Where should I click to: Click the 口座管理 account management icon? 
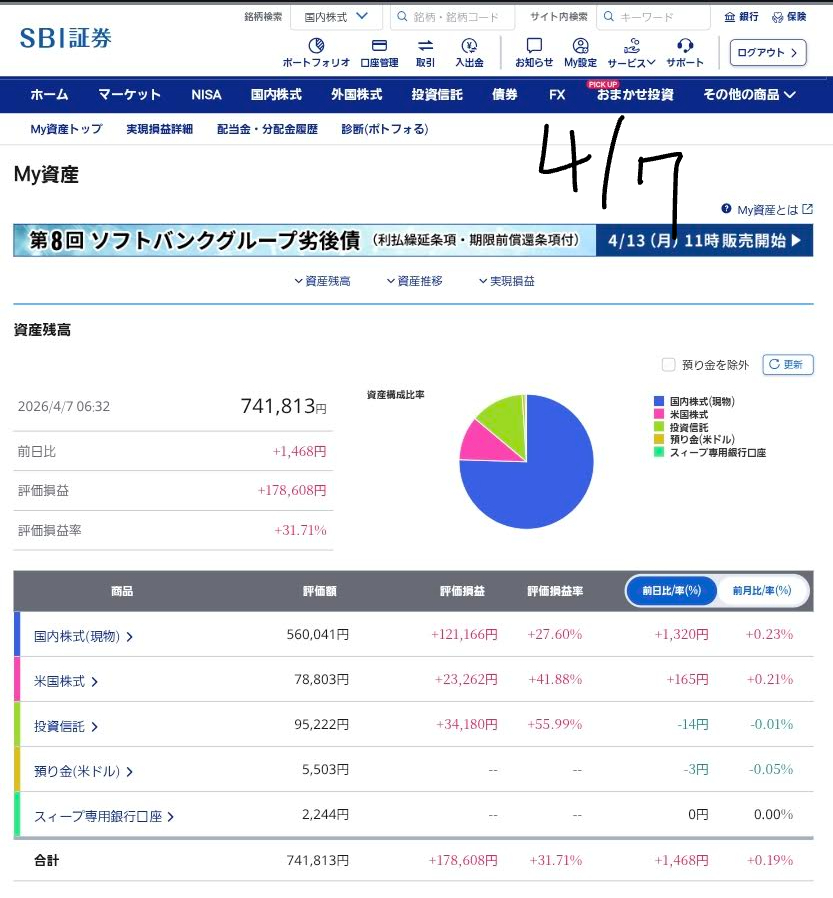point(379,46)
